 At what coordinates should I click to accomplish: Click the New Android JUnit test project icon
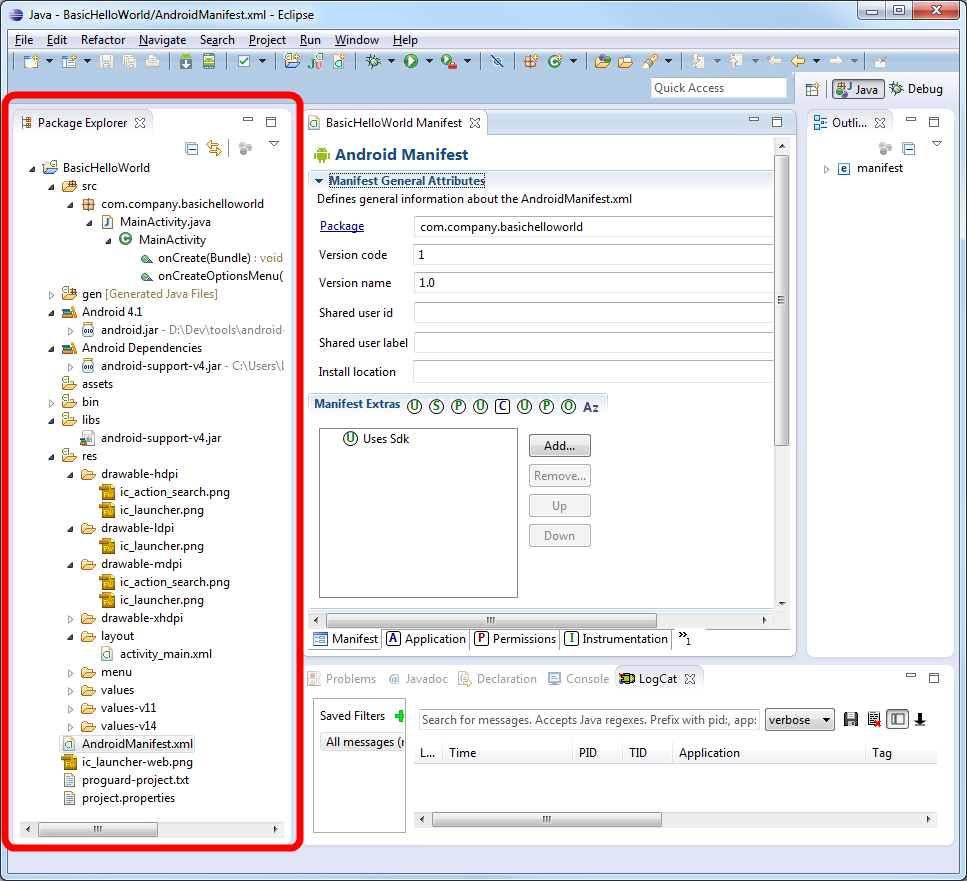[316, 61]
